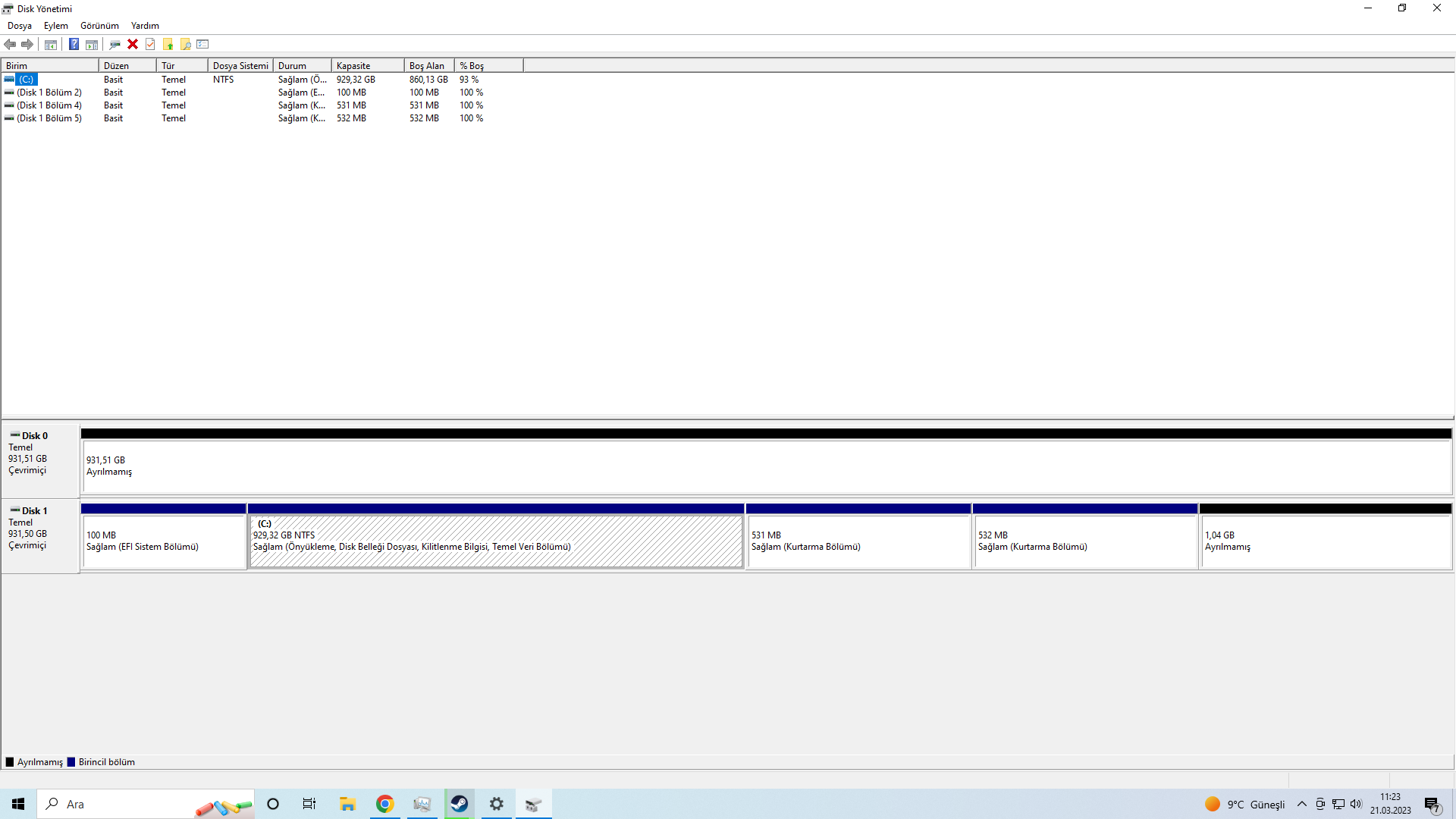The height and width of the screenshot is (819, 1456).
Task: Open the Görünüm menu
Action: (99, 26)
